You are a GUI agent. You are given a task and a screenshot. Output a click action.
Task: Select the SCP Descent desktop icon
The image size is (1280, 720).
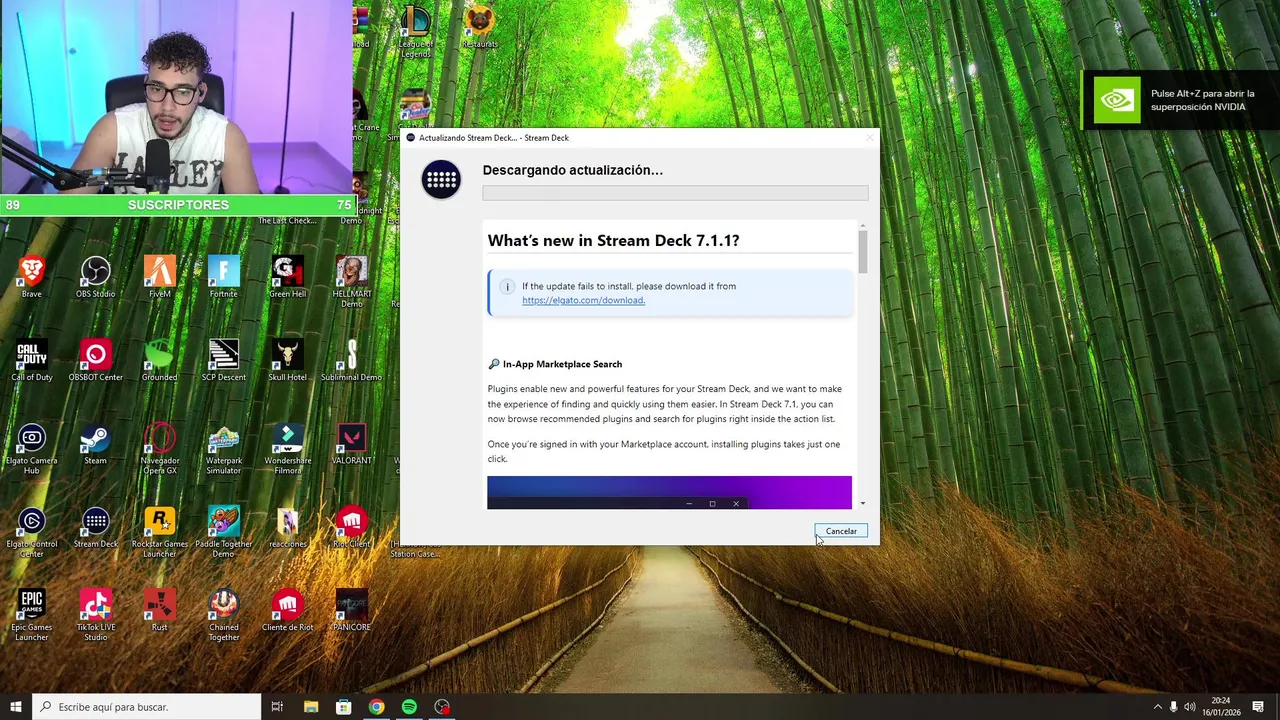click(224, 360)
